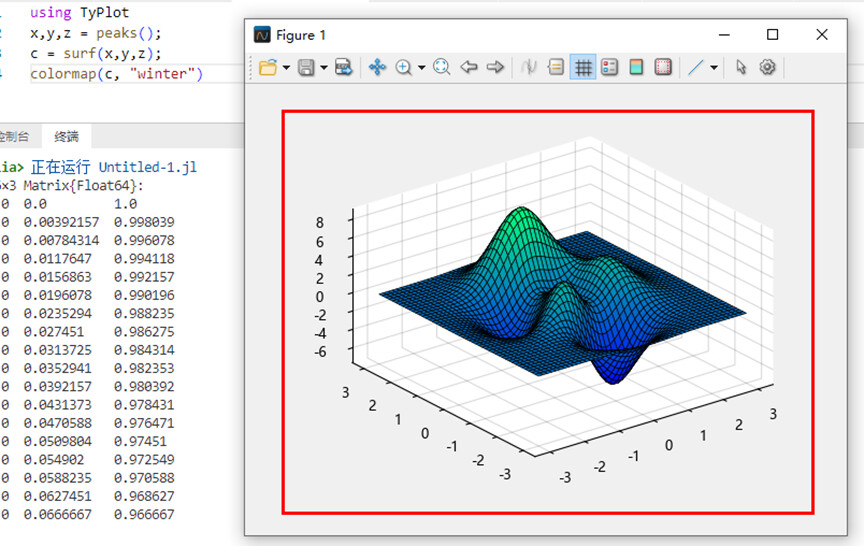Expand the save options dropdown arrow

324,68
